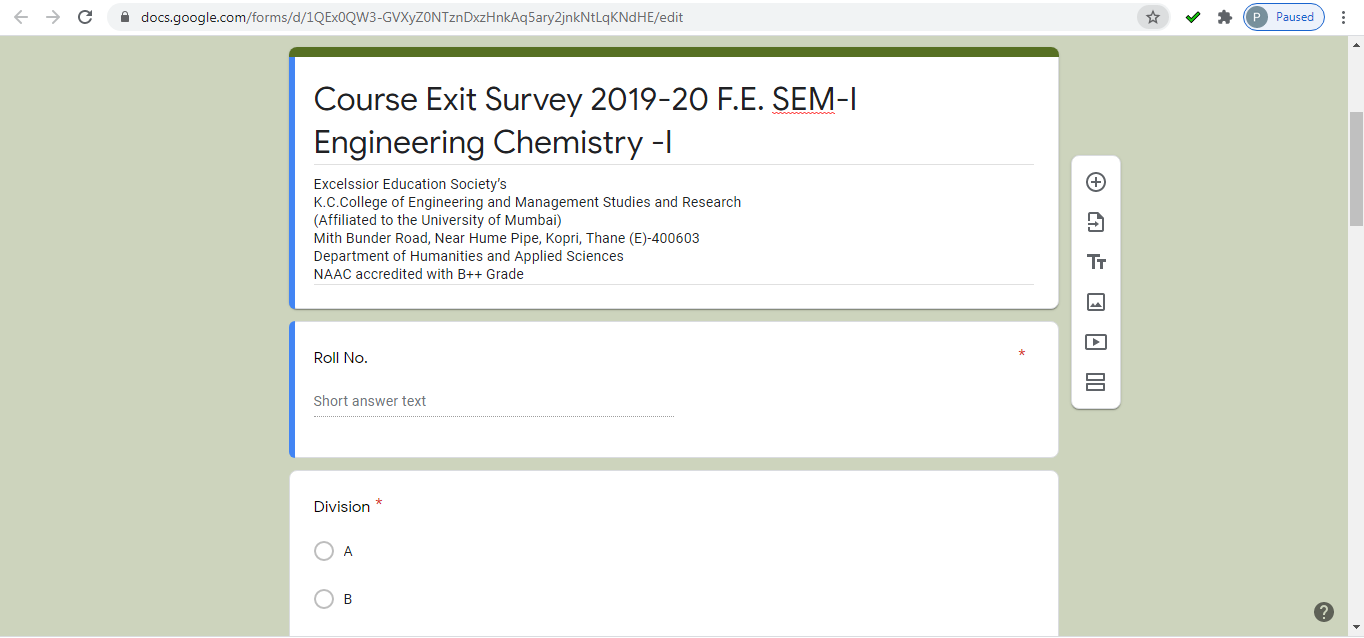Insert an image via the sidebar
This screenshot has width=1364, height=638.
pyautogui.click(x=1096, y=302)
